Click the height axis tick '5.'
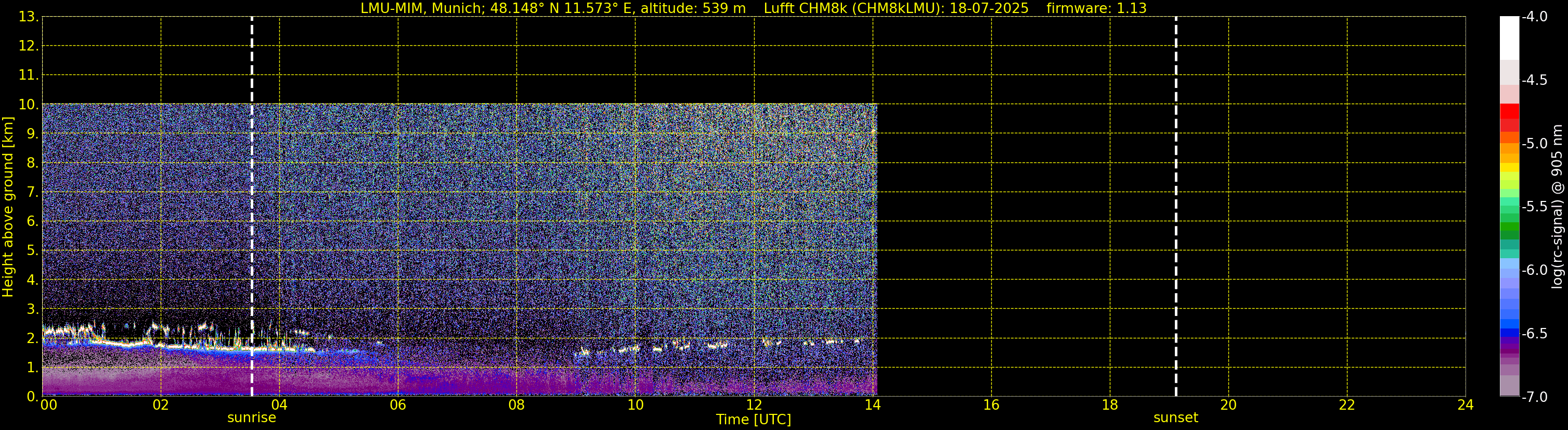1568x430 pixels. click(32, 250)
